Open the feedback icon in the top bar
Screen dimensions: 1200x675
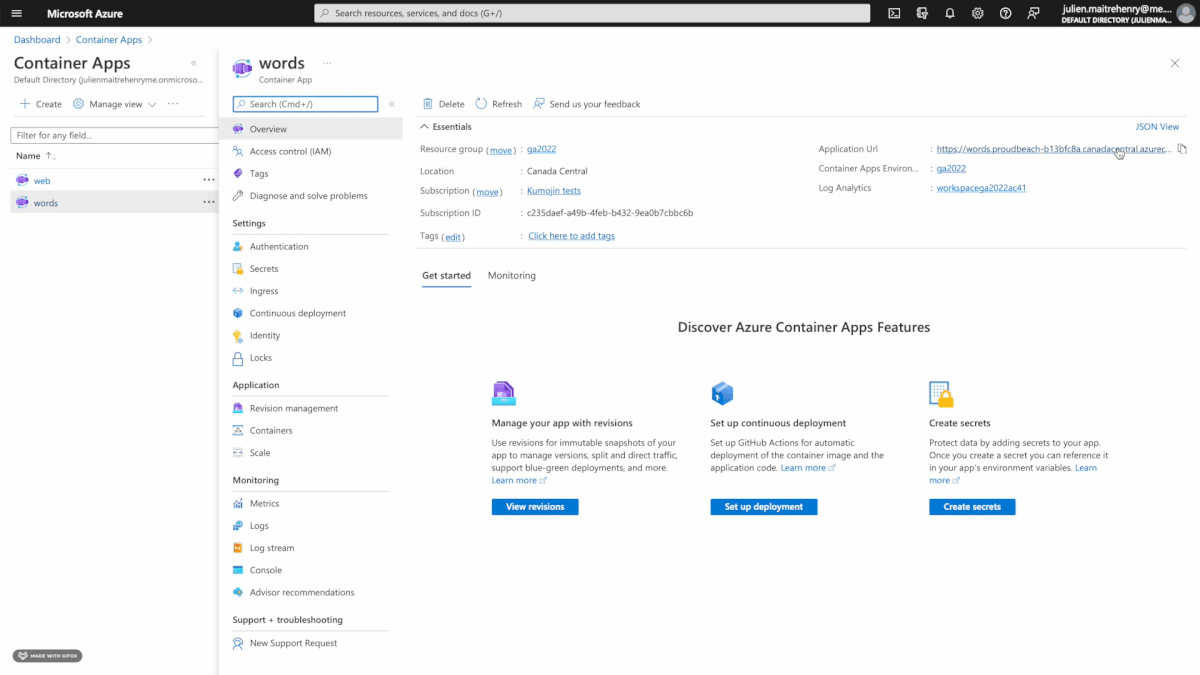click(1034, 13)
